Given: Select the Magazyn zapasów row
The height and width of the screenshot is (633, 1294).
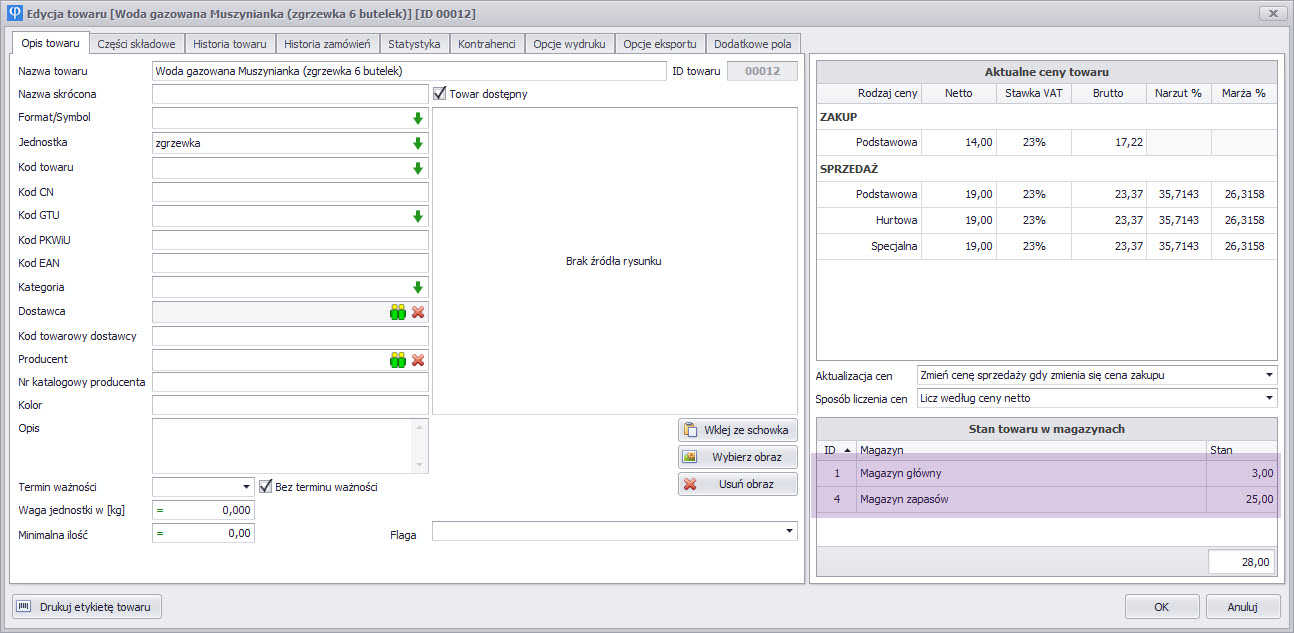Looking at the screenshot, I should pyautogui.click(x=1030, y=499).
